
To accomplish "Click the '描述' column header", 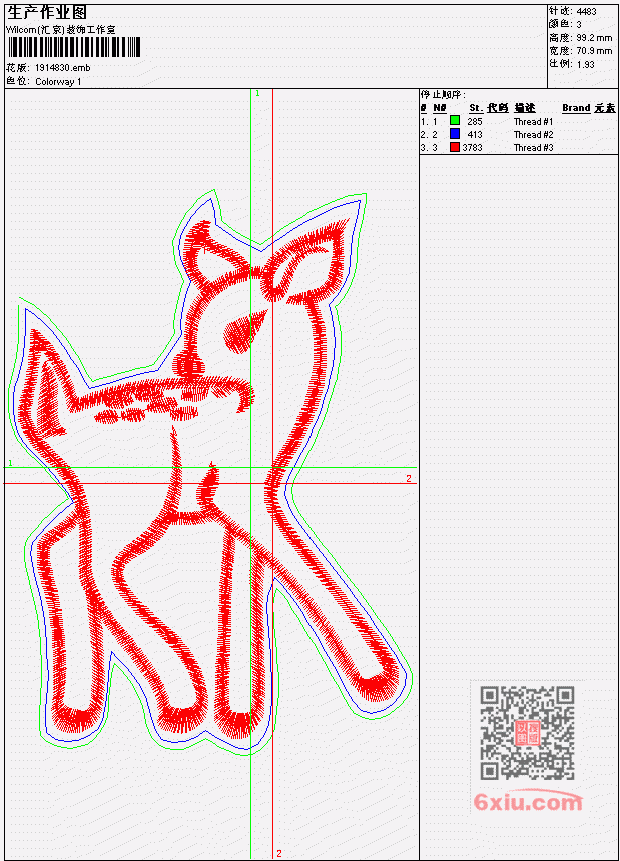I will pos(525,108).
